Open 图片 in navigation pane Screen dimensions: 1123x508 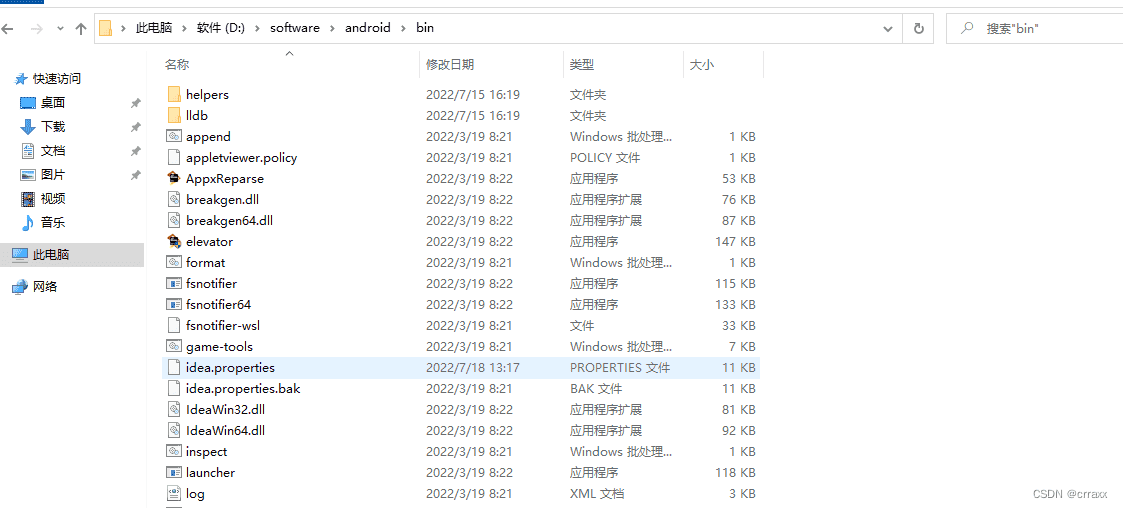coord(53,175)
